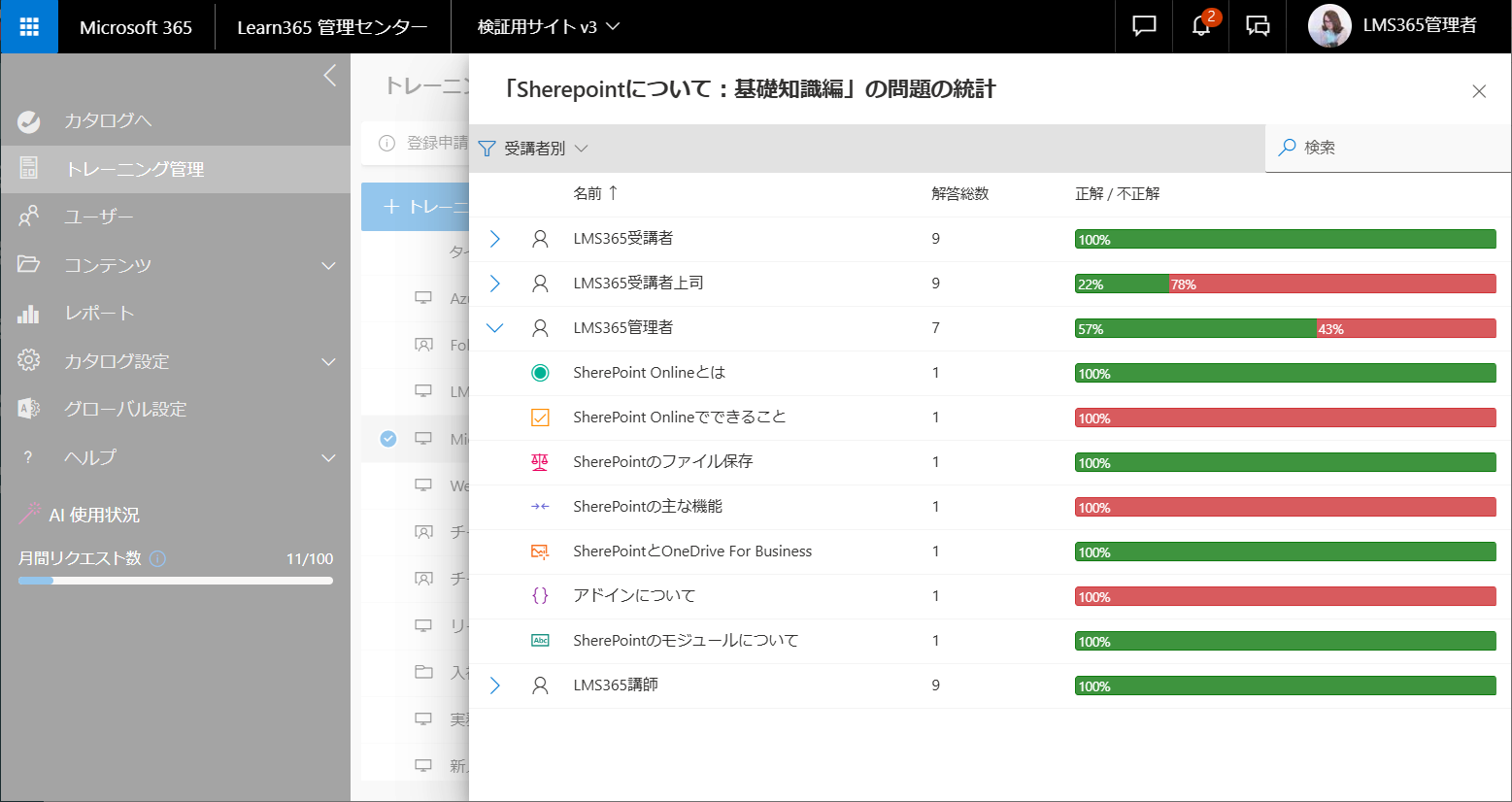1512x802 pixels.
Task: Click the 解答総数 column header
Action: pos(959,193)
